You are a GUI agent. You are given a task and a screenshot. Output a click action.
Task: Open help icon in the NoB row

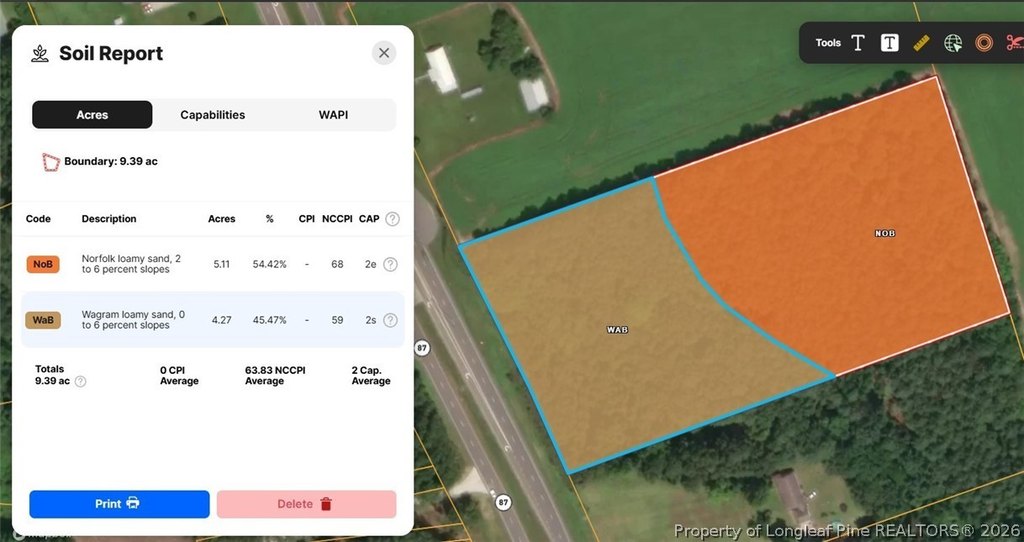coord(390,264)
